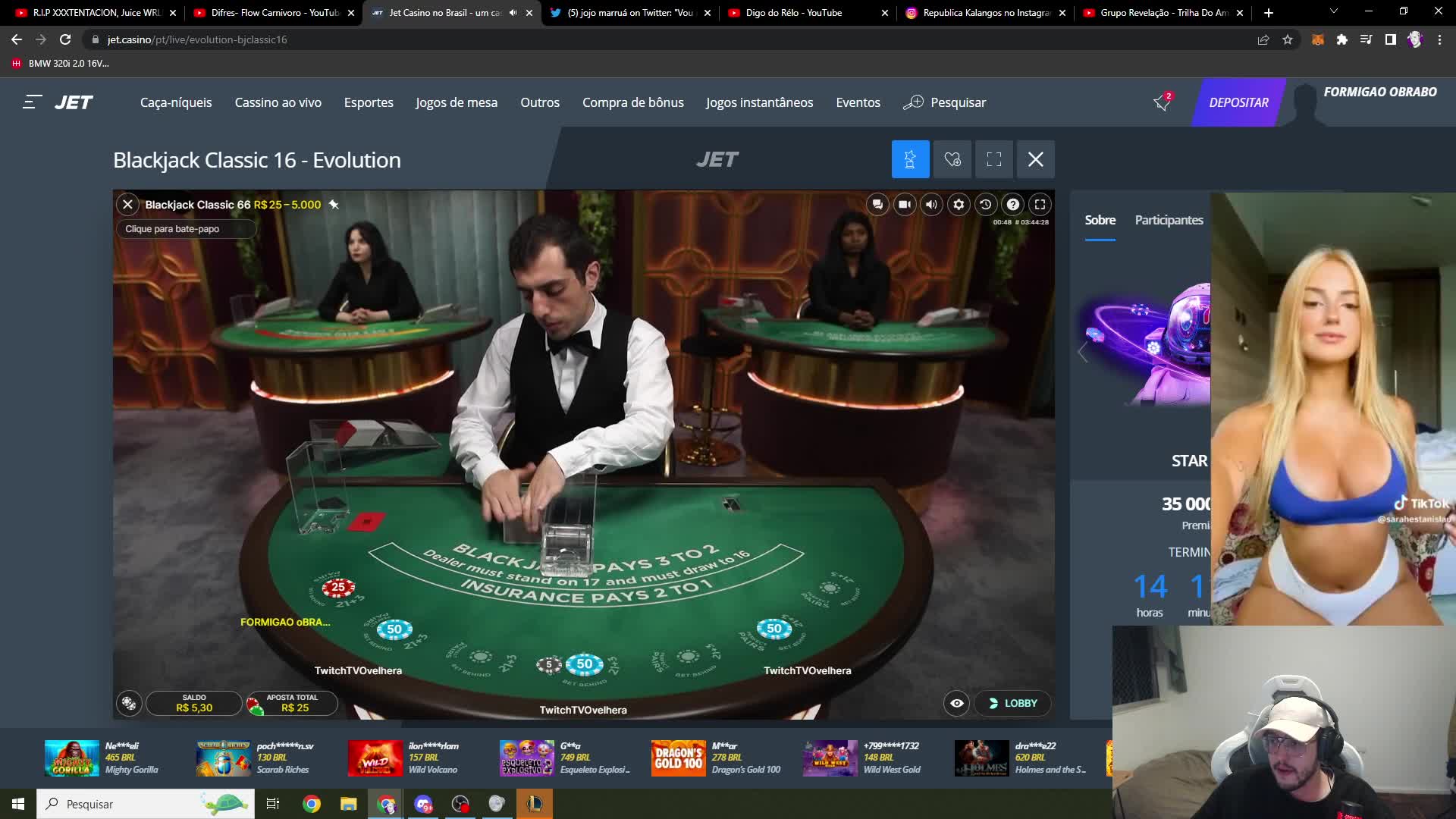Open notifications bell with badge 2
The image size is (1456, 819).
[x=1162, y=102]
